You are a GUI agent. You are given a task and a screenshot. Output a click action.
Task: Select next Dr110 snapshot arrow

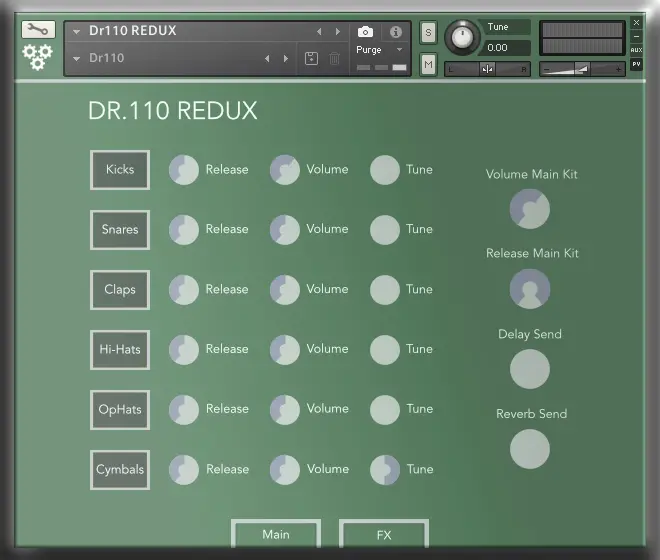286,59
